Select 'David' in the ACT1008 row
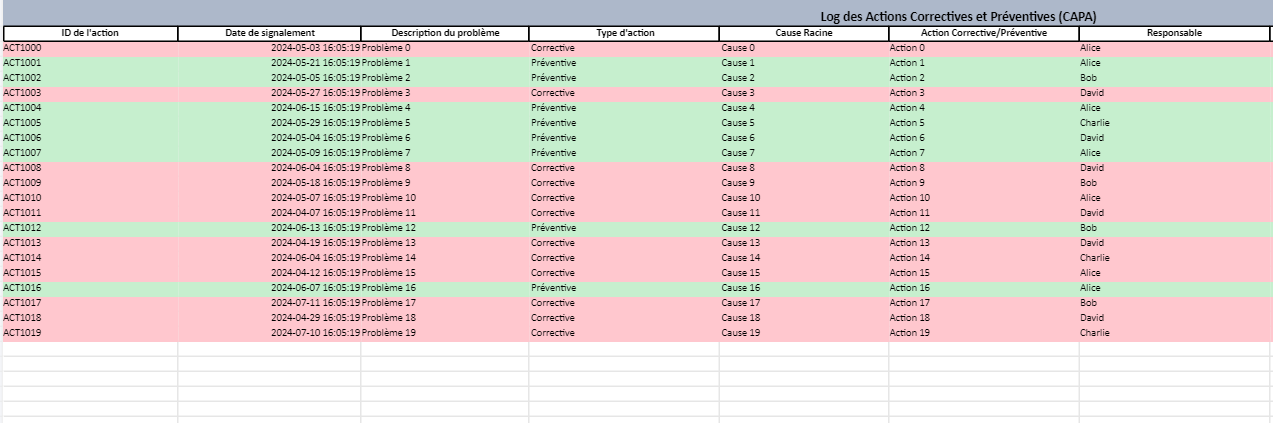 [1092, 168]
